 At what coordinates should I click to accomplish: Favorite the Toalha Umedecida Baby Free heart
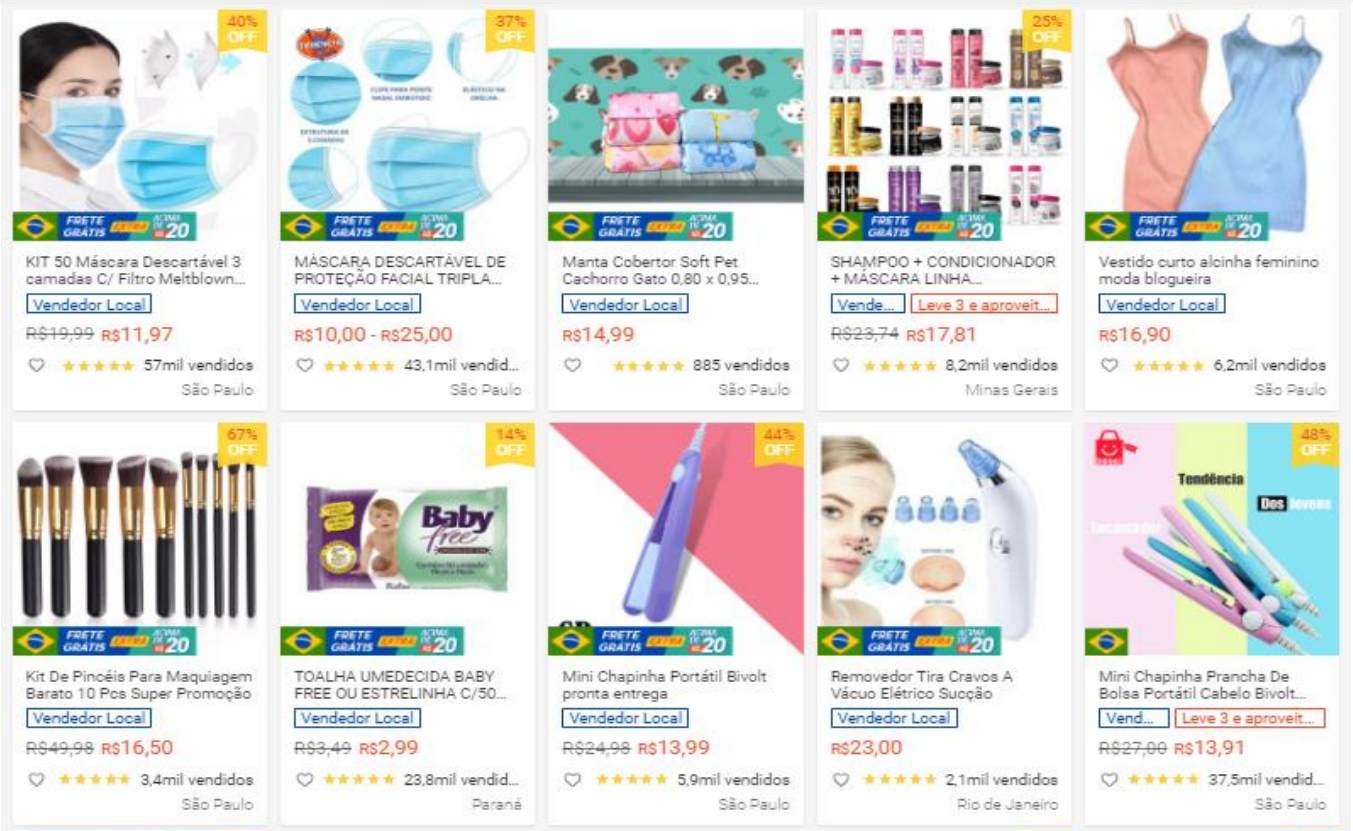coord(305,779)
